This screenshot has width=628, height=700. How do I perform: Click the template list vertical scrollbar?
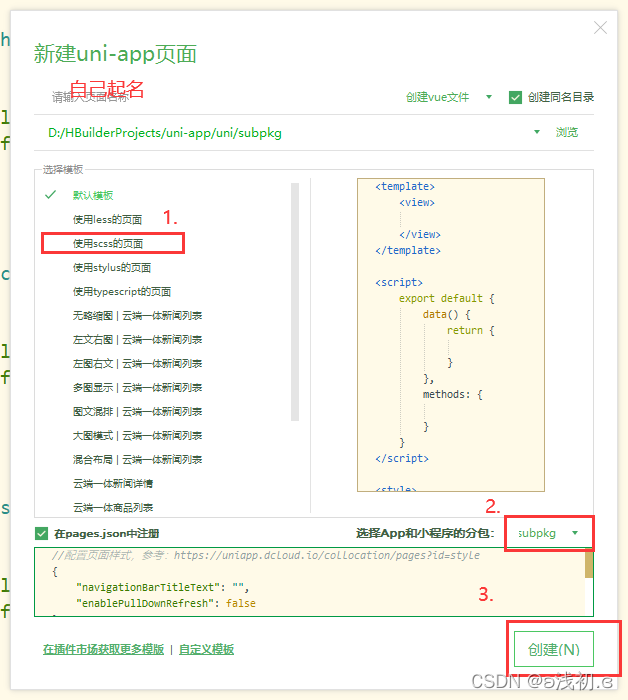[295, 302]
